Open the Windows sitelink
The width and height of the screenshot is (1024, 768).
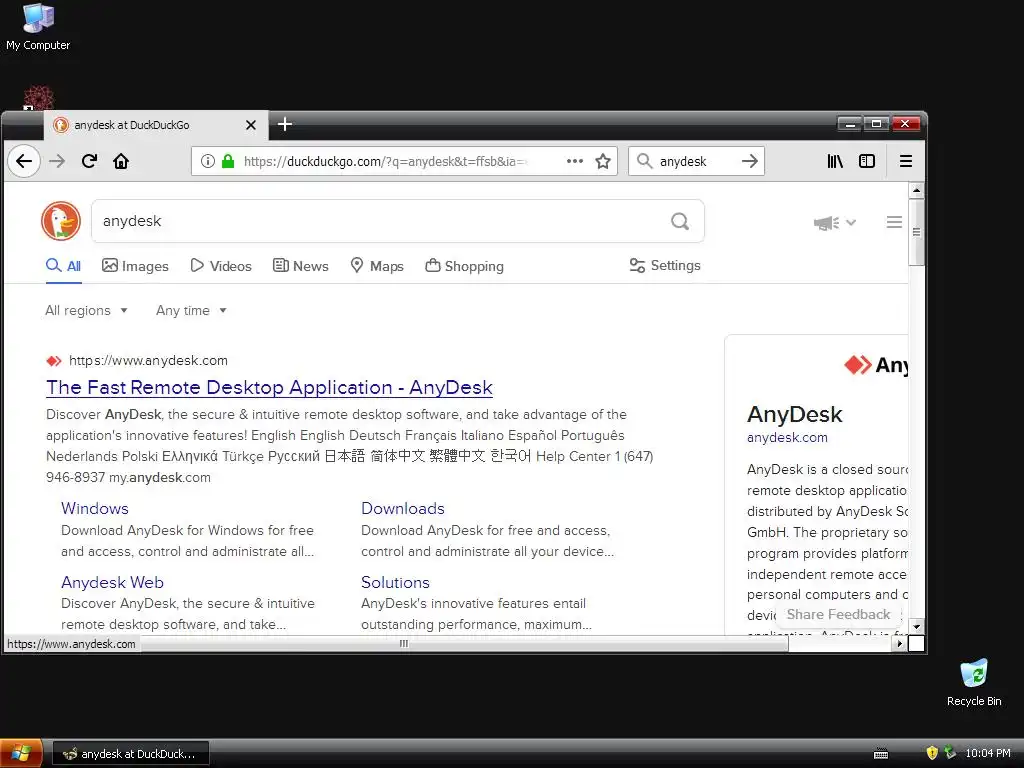[95, 508]
